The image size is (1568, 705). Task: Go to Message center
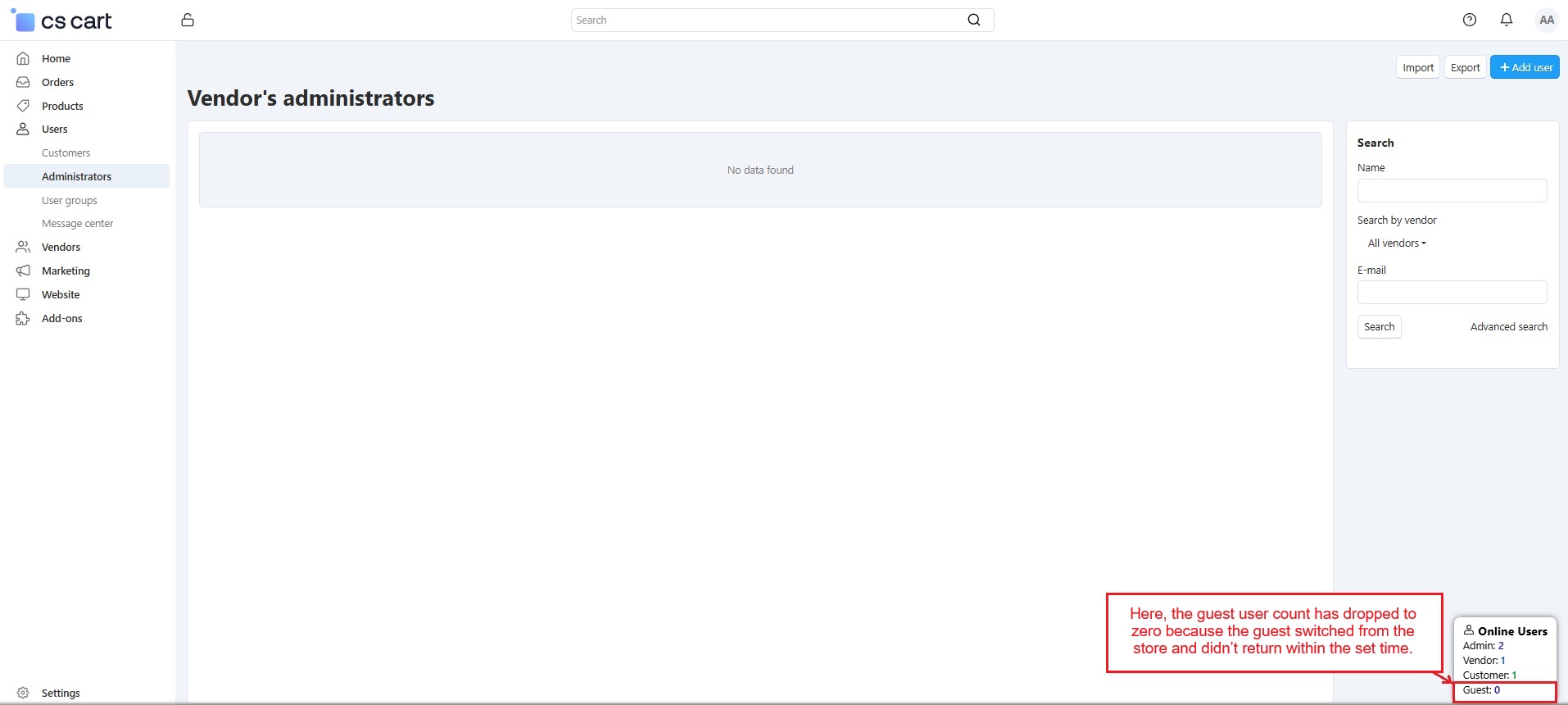(x=77, y=224)
